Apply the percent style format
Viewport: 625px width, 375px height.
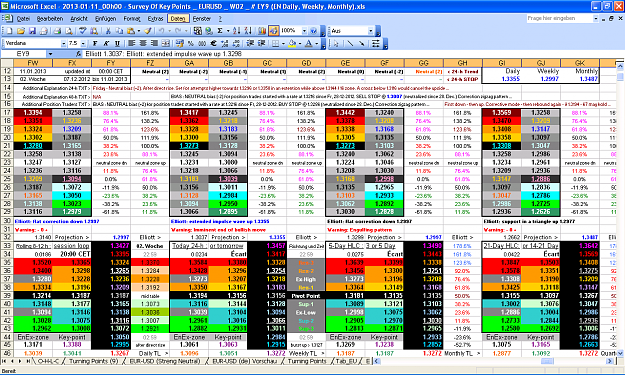click(191, 43)
